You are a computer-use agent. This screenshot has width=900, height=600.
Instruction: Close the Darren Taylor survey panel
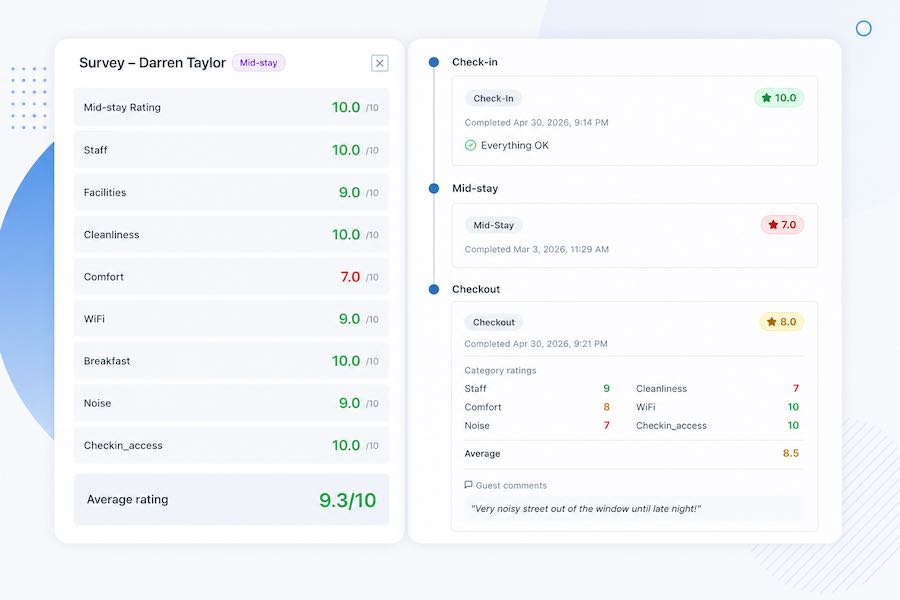click(x=379, y=63)
